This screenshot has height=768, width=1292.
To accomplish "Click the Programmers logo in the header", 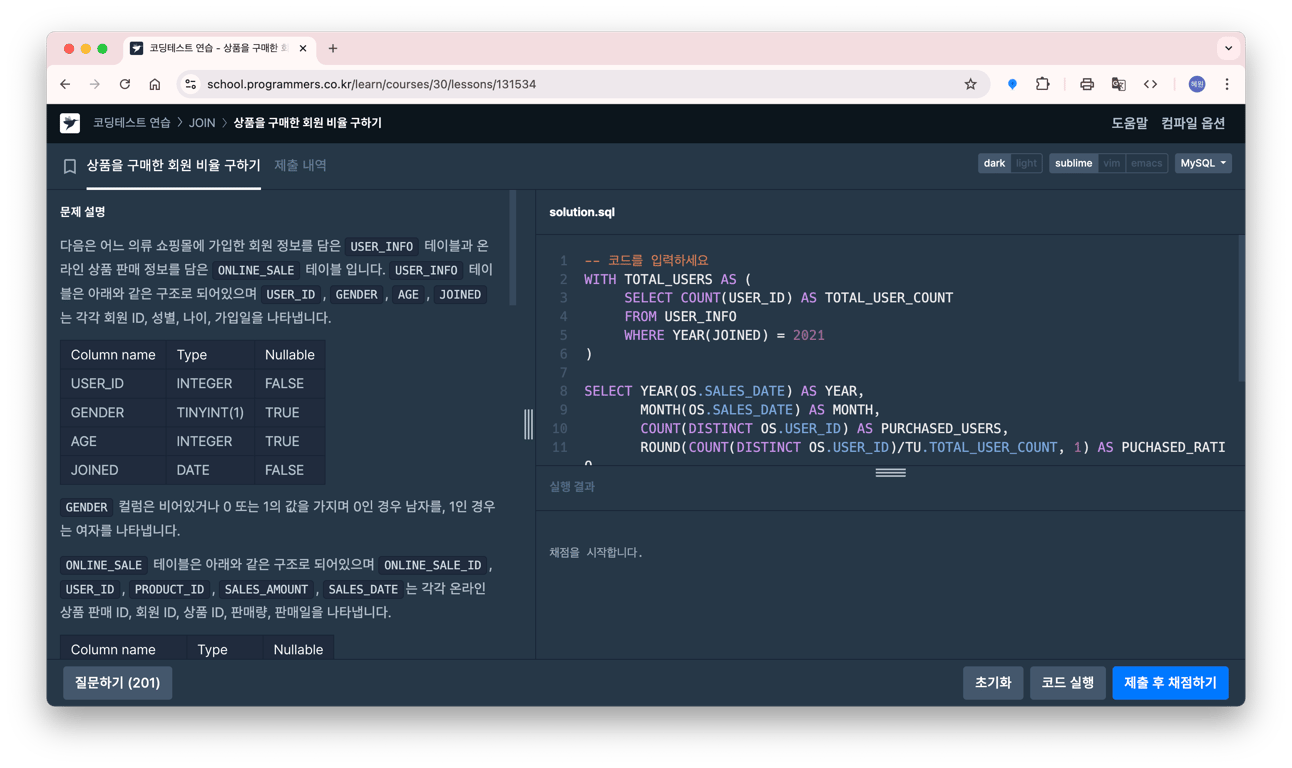I will pyautogui.click(x=68, y=123).
